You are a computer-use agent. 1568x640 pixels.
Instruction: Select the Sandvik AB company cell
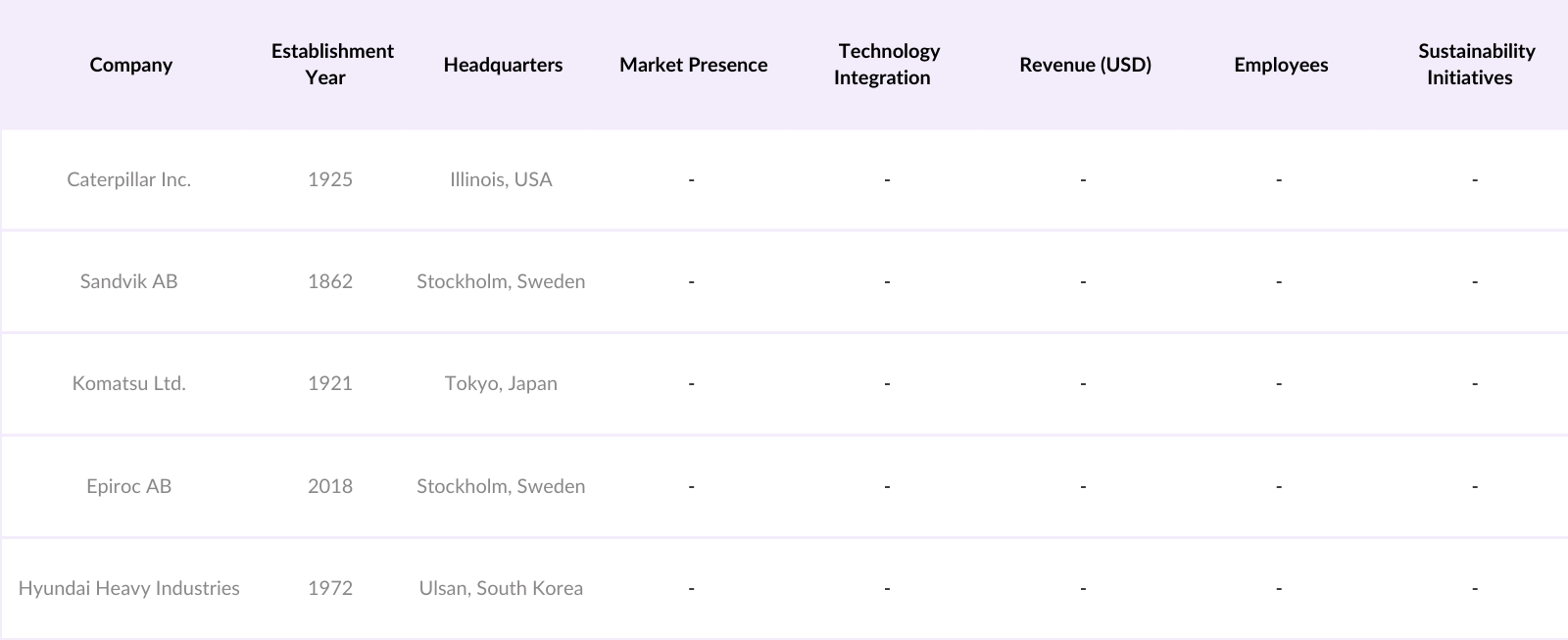coord(129,281)
